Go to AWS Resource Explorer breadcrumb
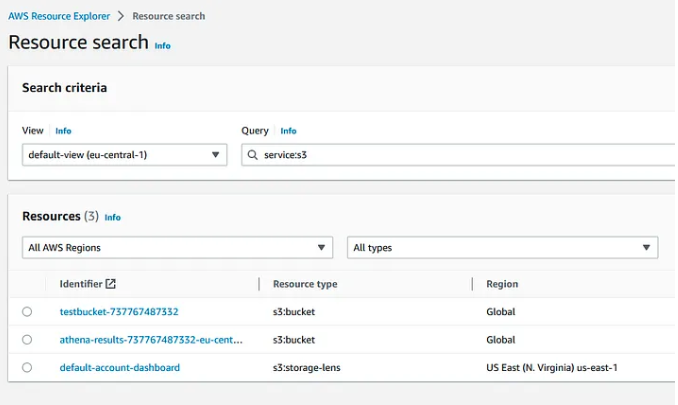 pyautogui.click(x=59, y=16)
